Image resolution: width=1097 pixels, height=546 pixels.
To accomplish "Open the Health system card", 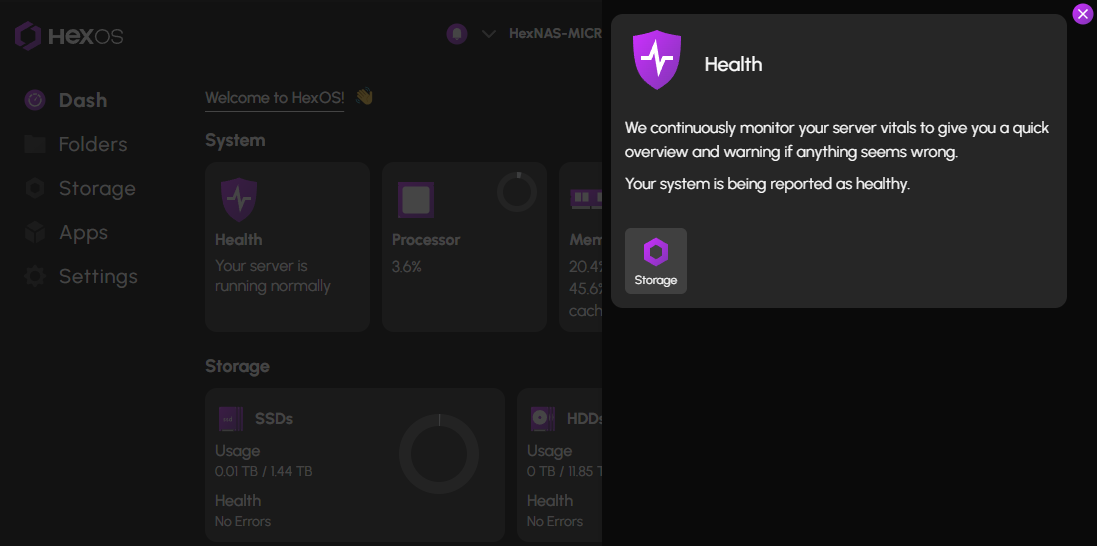I will (x=287, y=246).
